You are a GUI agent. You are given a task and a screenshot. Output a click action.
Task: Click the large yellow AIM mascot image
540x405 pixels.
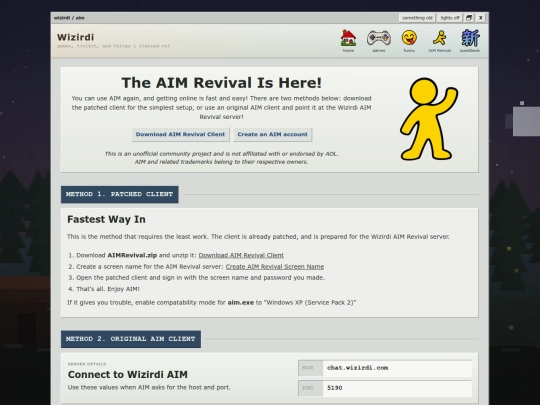429,119
